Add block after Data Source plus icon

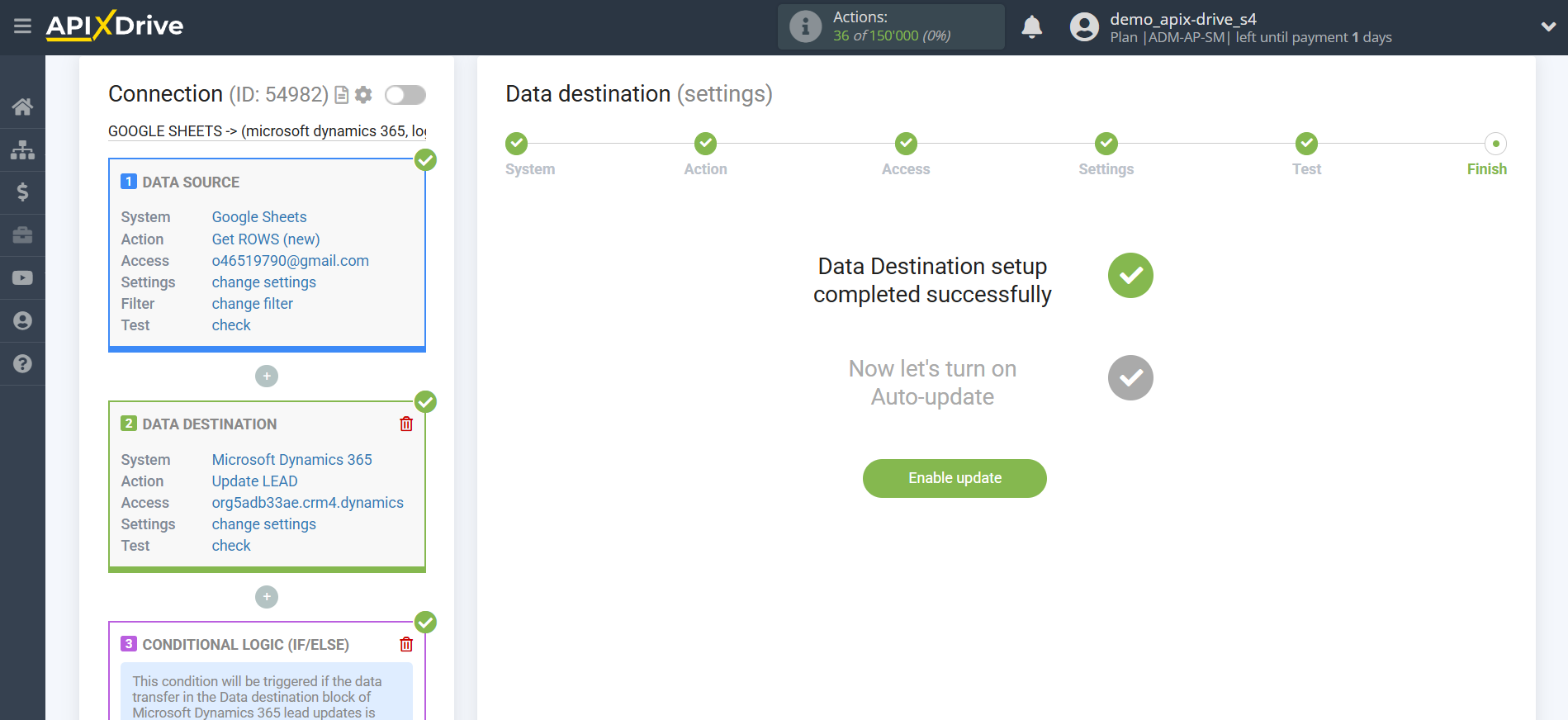[267, 377]
